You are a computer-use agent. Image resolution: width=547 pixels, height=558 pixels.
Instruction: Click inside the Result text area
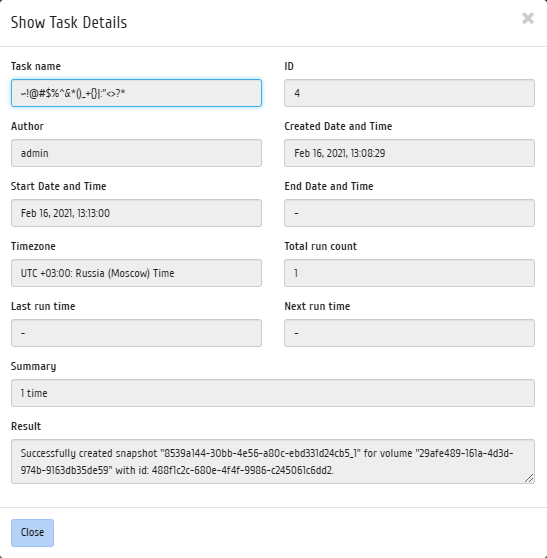273,462
